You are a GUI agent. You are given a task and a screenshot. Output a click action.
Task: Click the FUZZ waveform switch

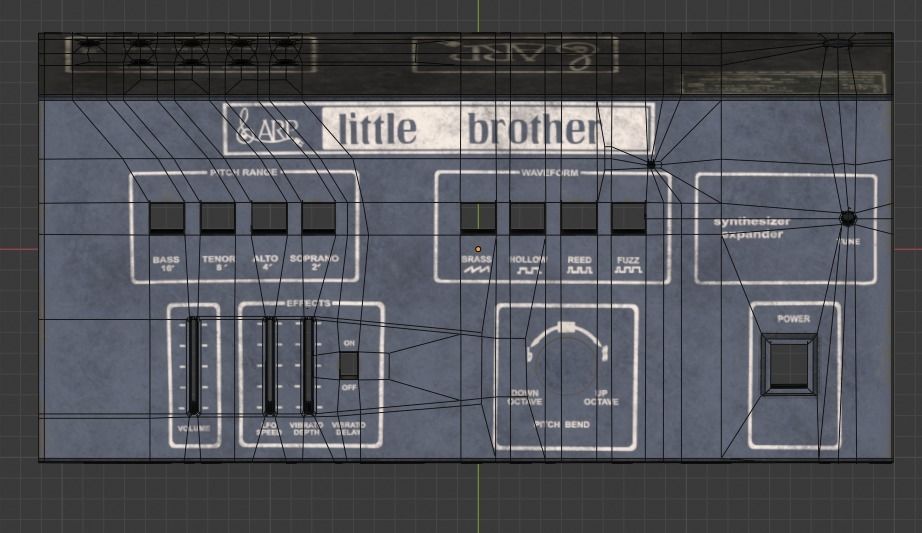click(629, 218)
